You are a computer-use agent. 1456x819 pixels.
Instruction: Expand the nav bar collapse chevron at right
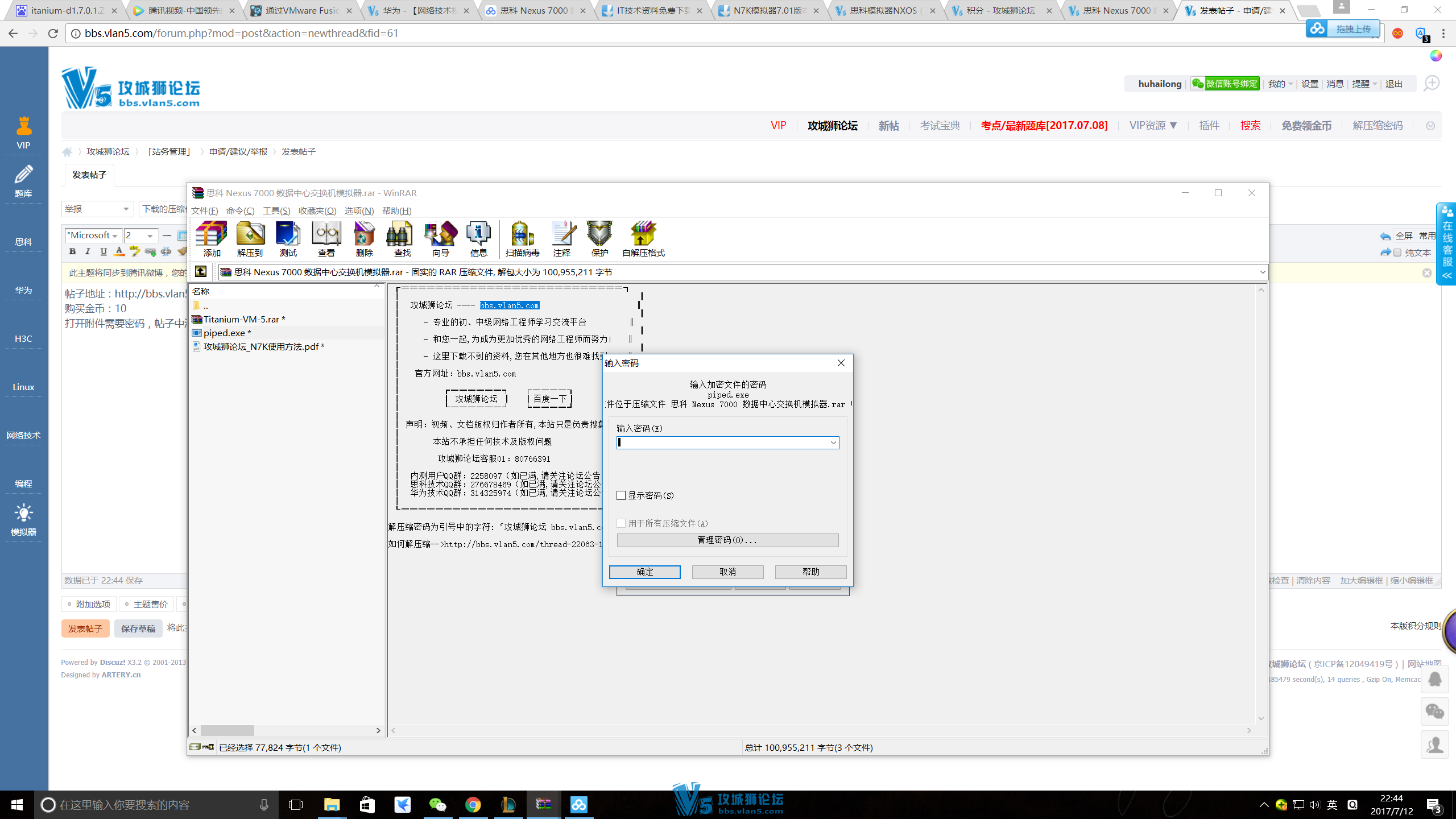coord(1430,126)
